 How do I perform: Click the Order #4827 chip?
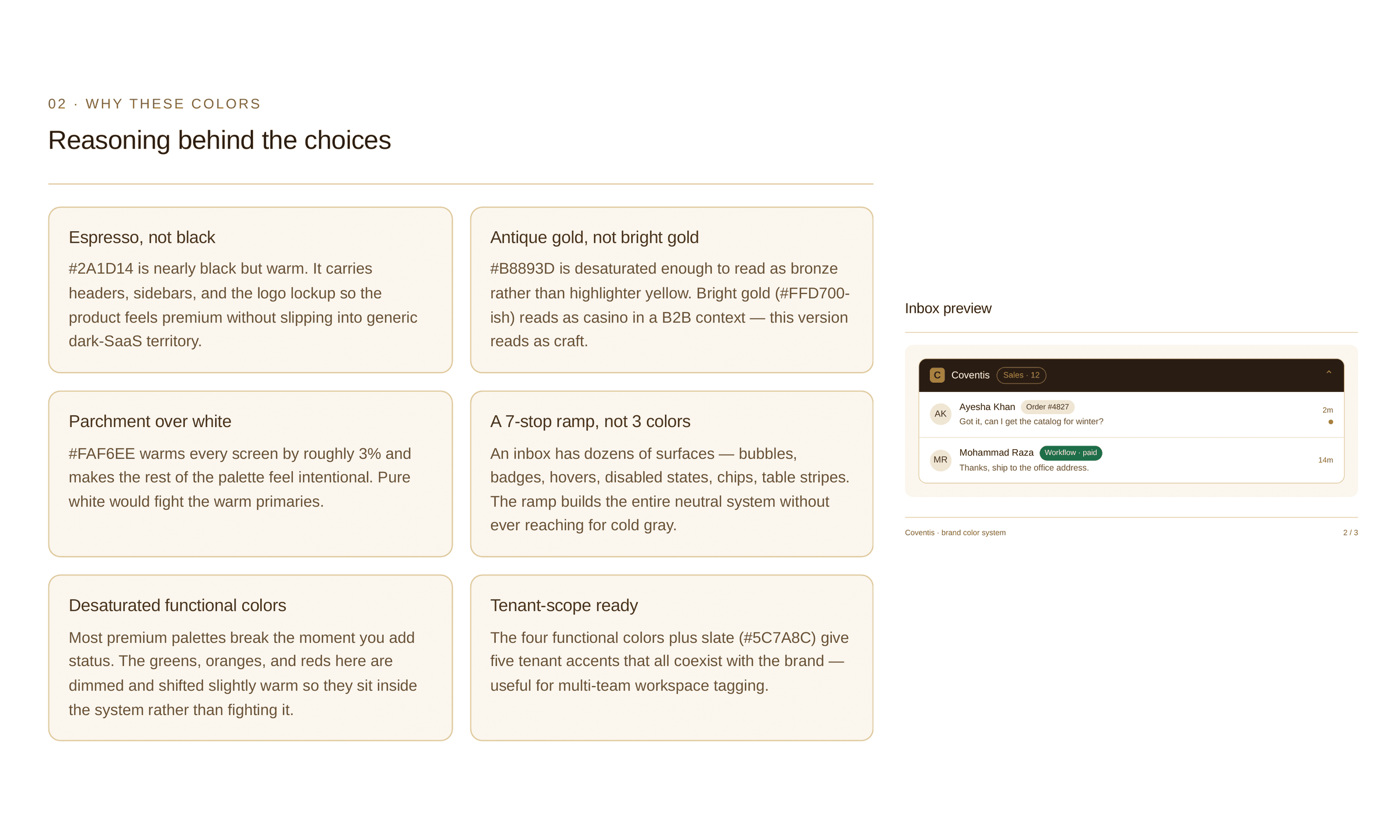click(x=1047, y=407)
